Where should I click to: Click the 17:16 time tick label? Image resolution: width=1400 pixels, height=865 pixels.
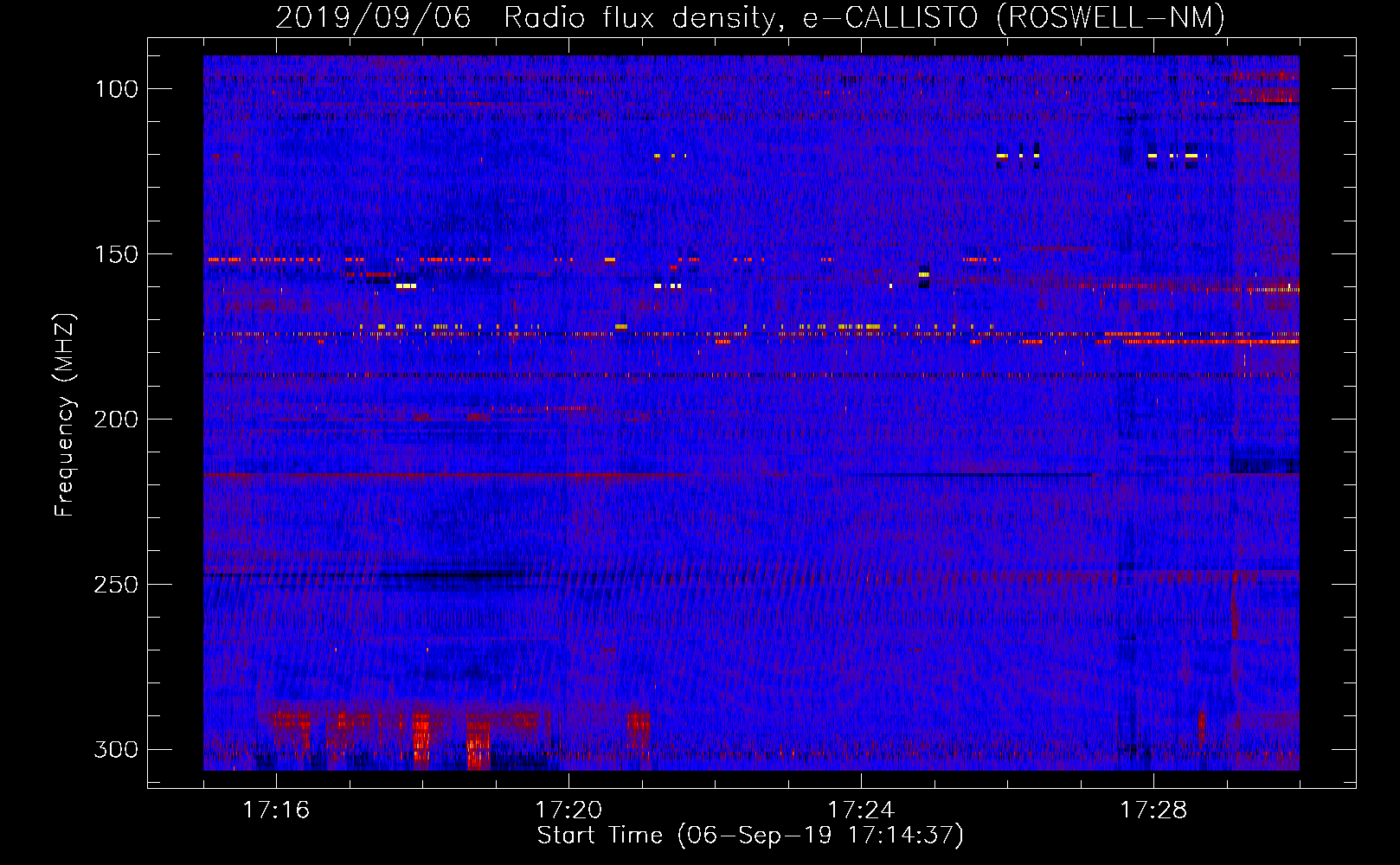pyautogui.click(x=276, y=811)
